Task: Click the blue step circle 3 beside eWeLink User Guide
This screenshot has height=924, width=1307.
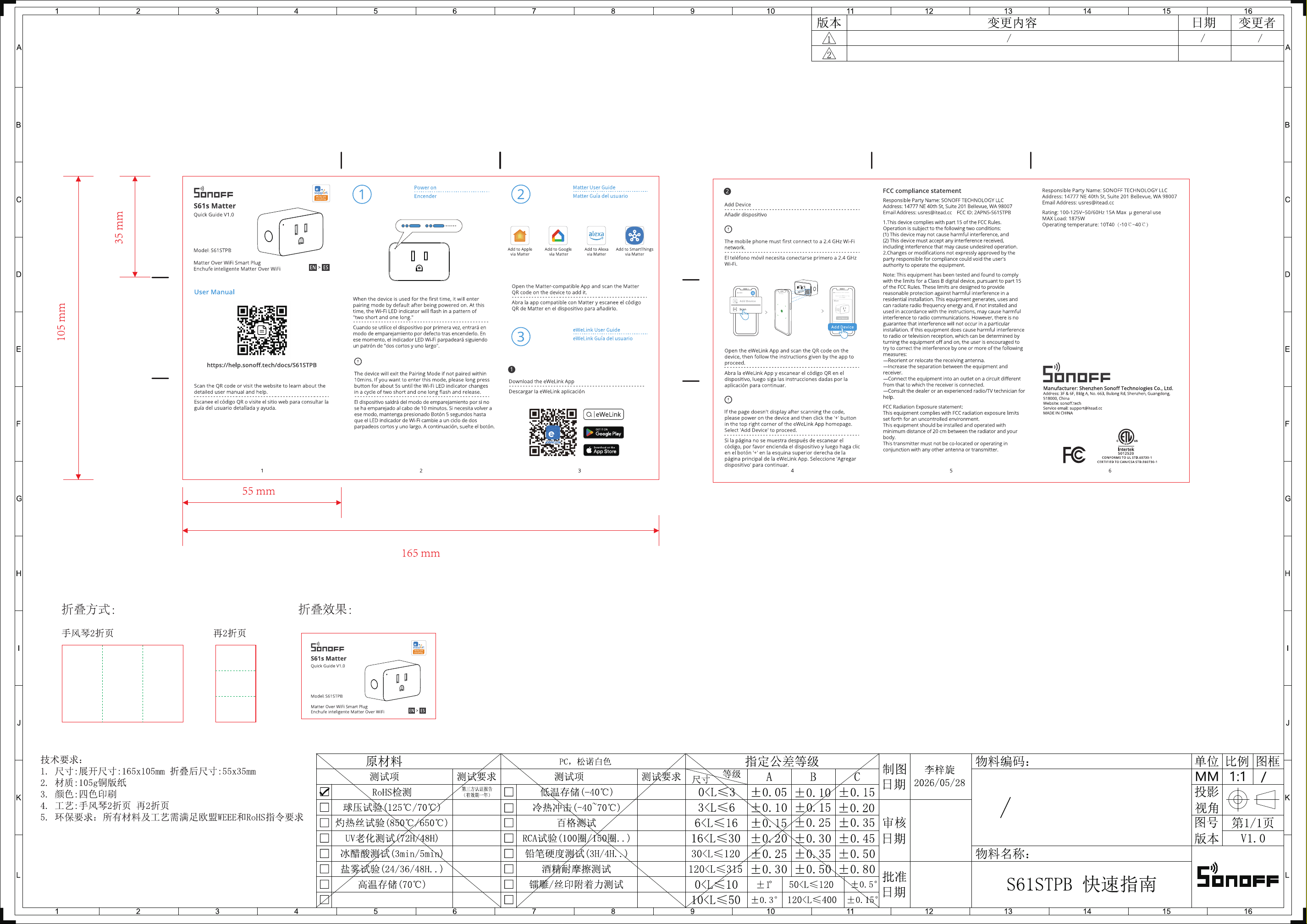Action: coord(521,337)
